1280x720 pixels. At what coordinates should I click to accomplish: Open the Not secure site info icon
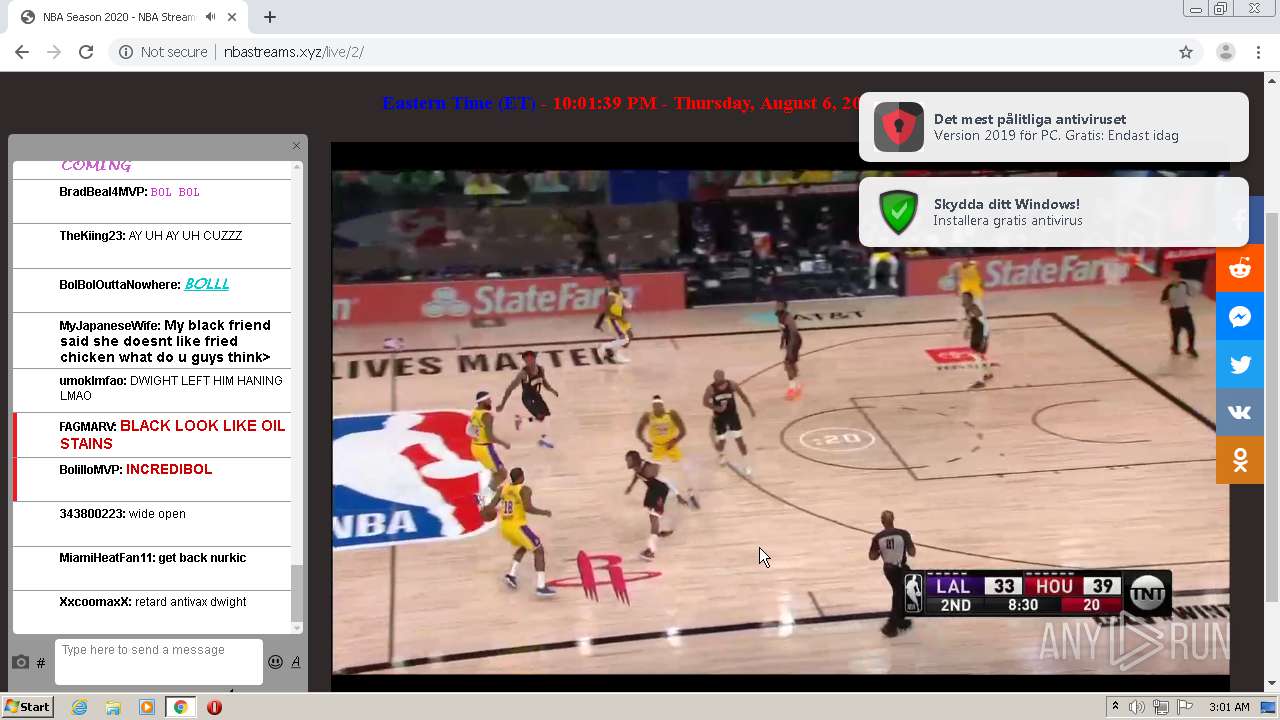126,52
